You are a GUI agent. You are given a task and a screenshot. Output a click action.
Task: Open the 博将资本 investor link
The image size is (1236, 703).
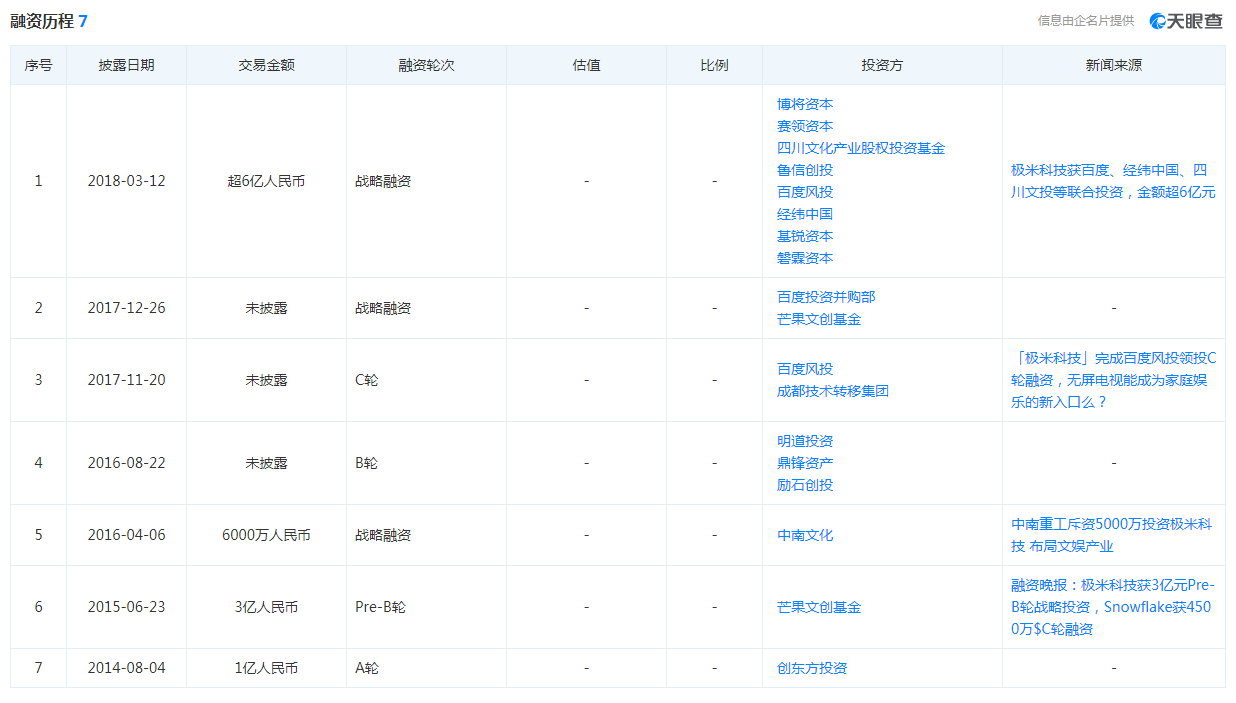pyautogui.click(x=805, y=104)
